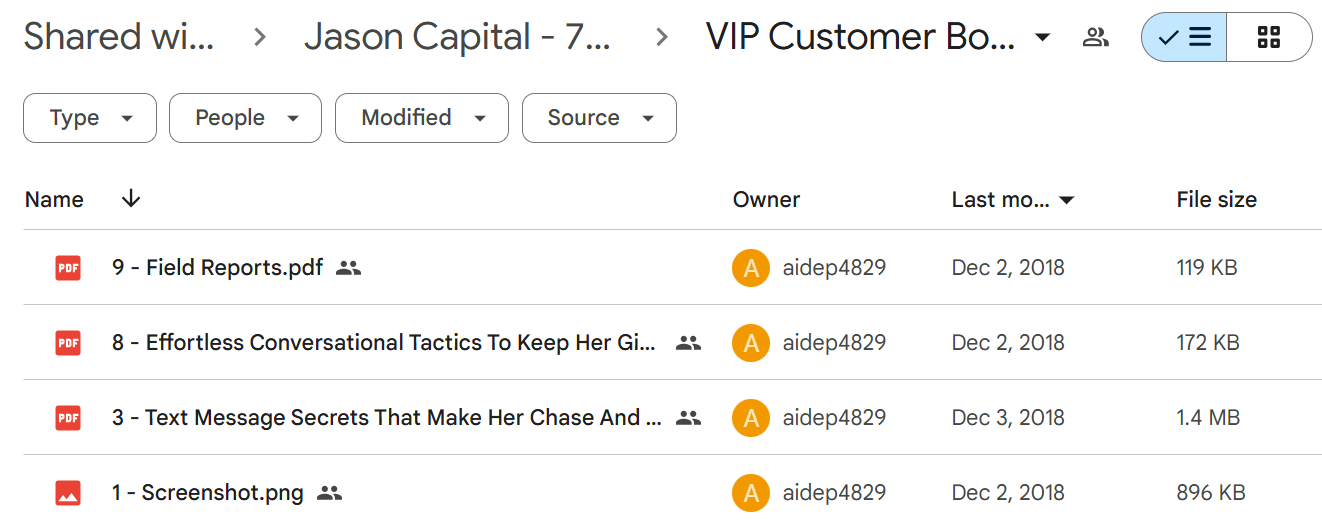Screen dimensions: 1322x521
Task: Expand the Modified filter dropdown
Action: point(421,118)
